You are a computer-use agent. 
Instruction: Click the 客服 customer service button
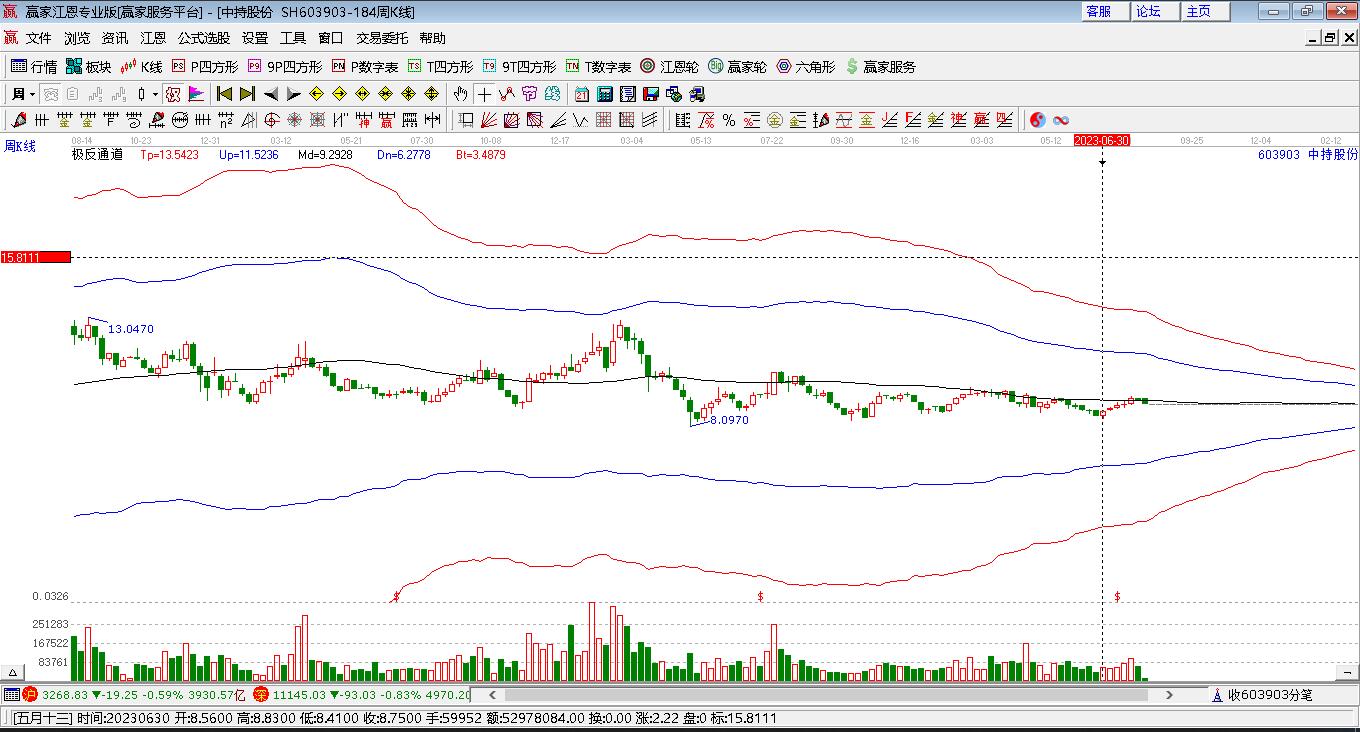[x=1098, y=11]
